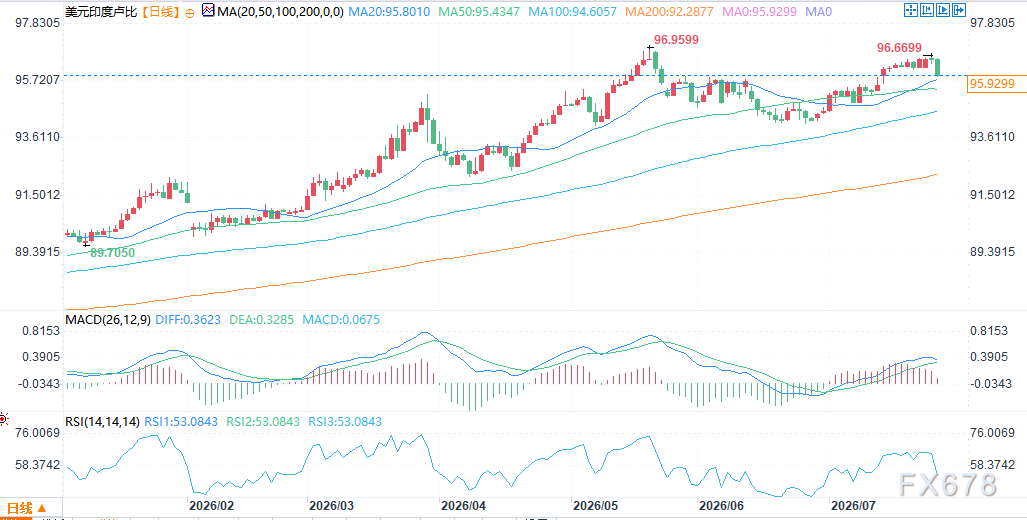Click the orange circled-plus icon after 日线
This screenshot has height=520, width=1027.
(x=189, y=12)
